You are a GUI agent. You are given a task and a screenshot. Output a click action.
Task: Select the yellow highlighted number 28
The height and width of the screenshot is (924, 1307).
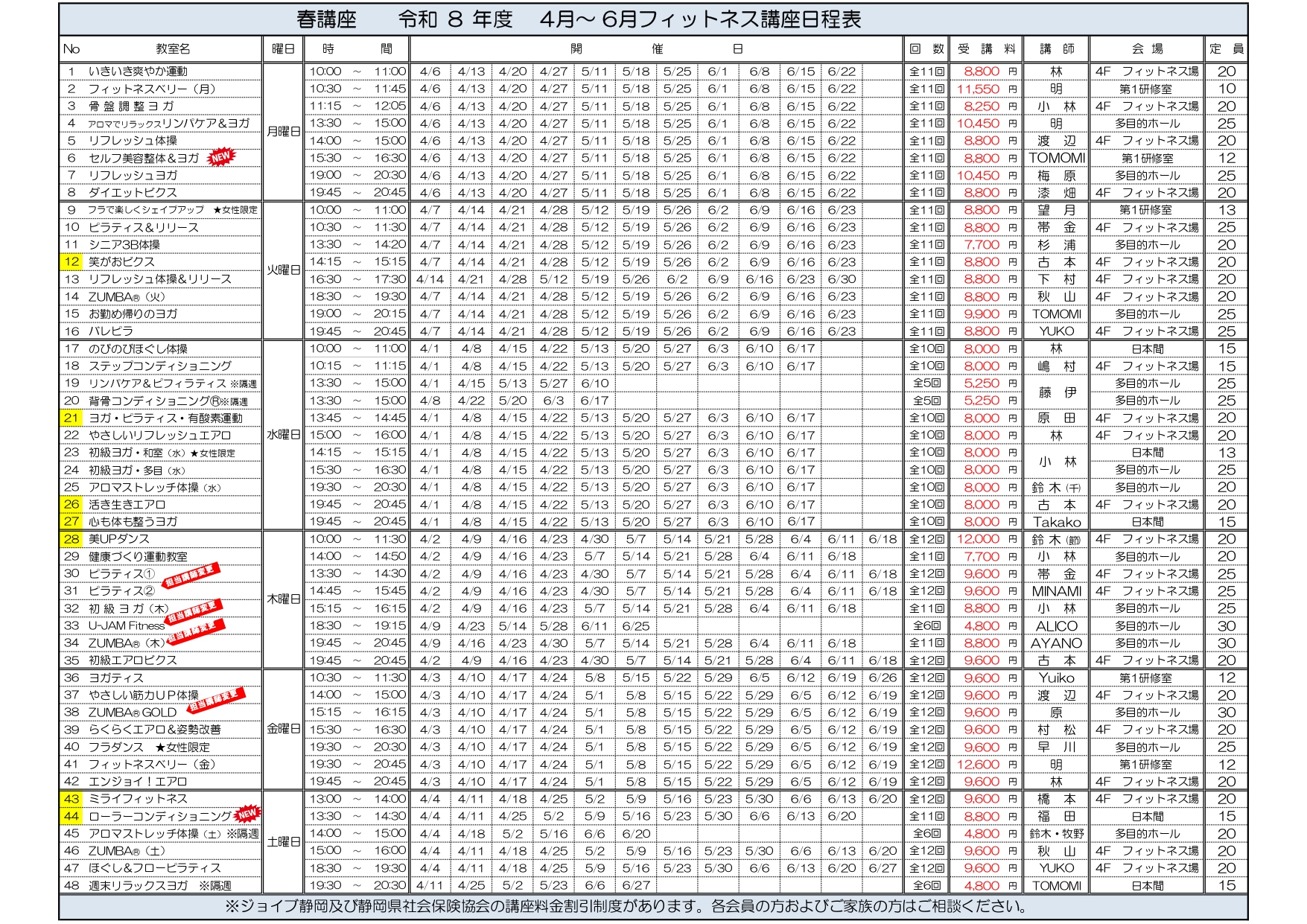coord(71,539)
